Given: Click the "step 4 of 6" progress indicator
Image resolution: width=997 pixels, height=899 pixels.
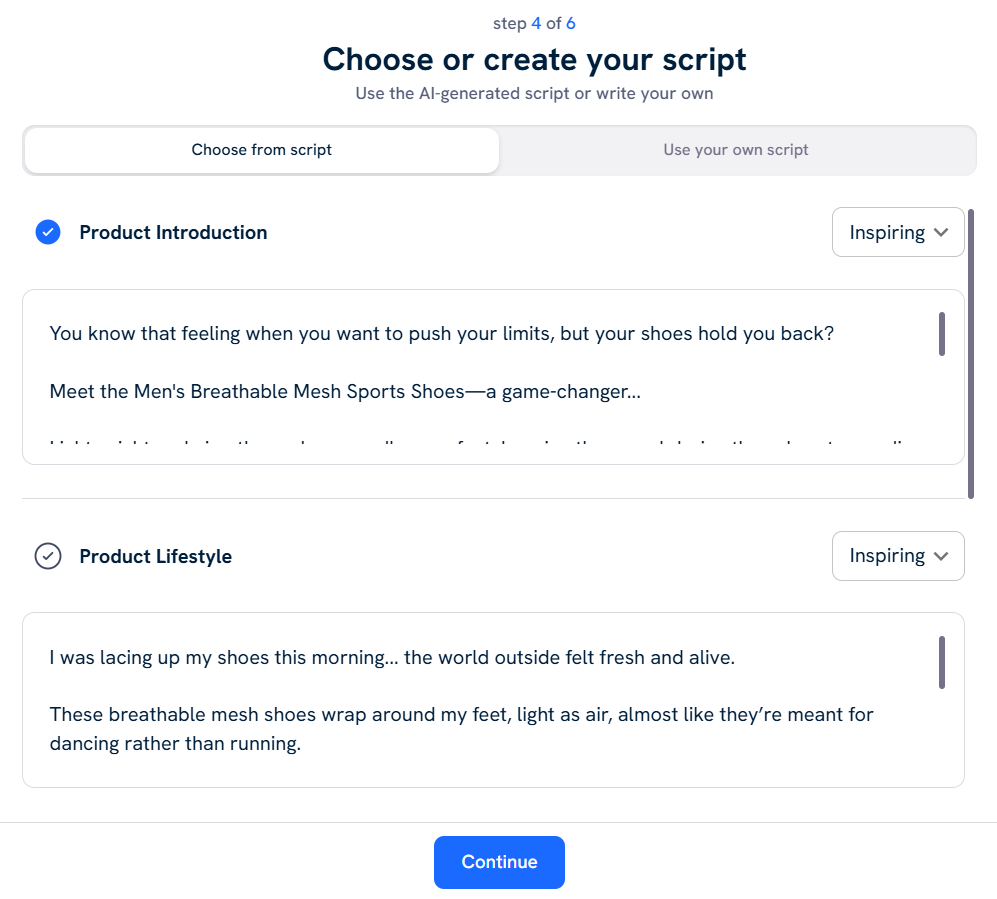Looking at the screenshot, I should (x=534, y=22).
